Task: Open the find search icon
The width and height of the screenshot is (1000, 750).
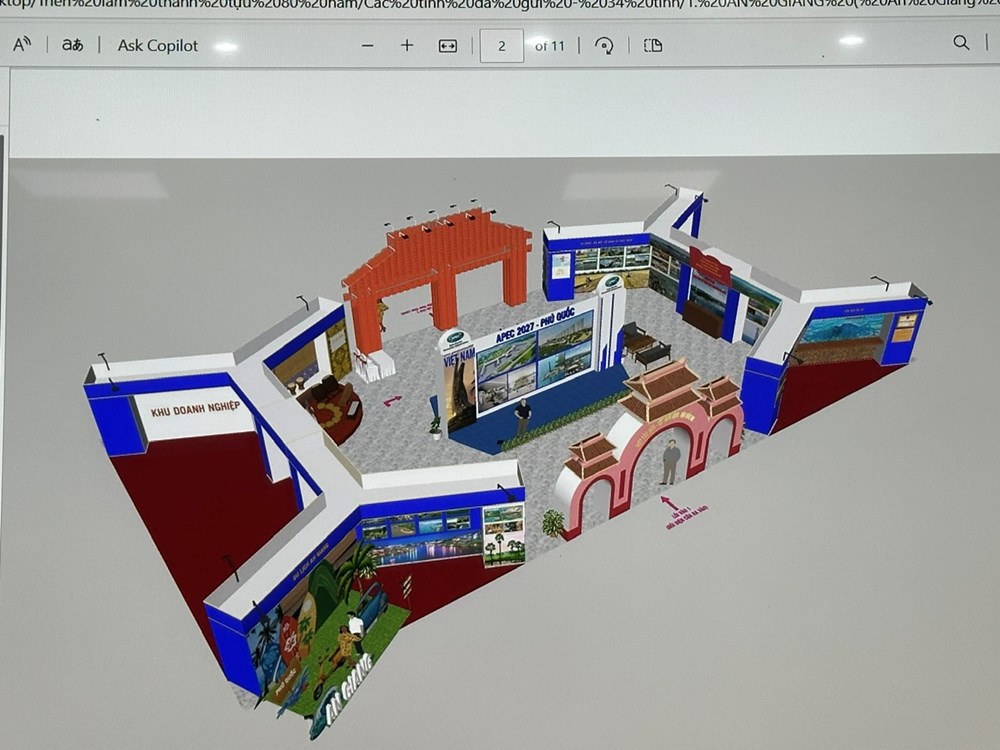Action: click(961, 43)
